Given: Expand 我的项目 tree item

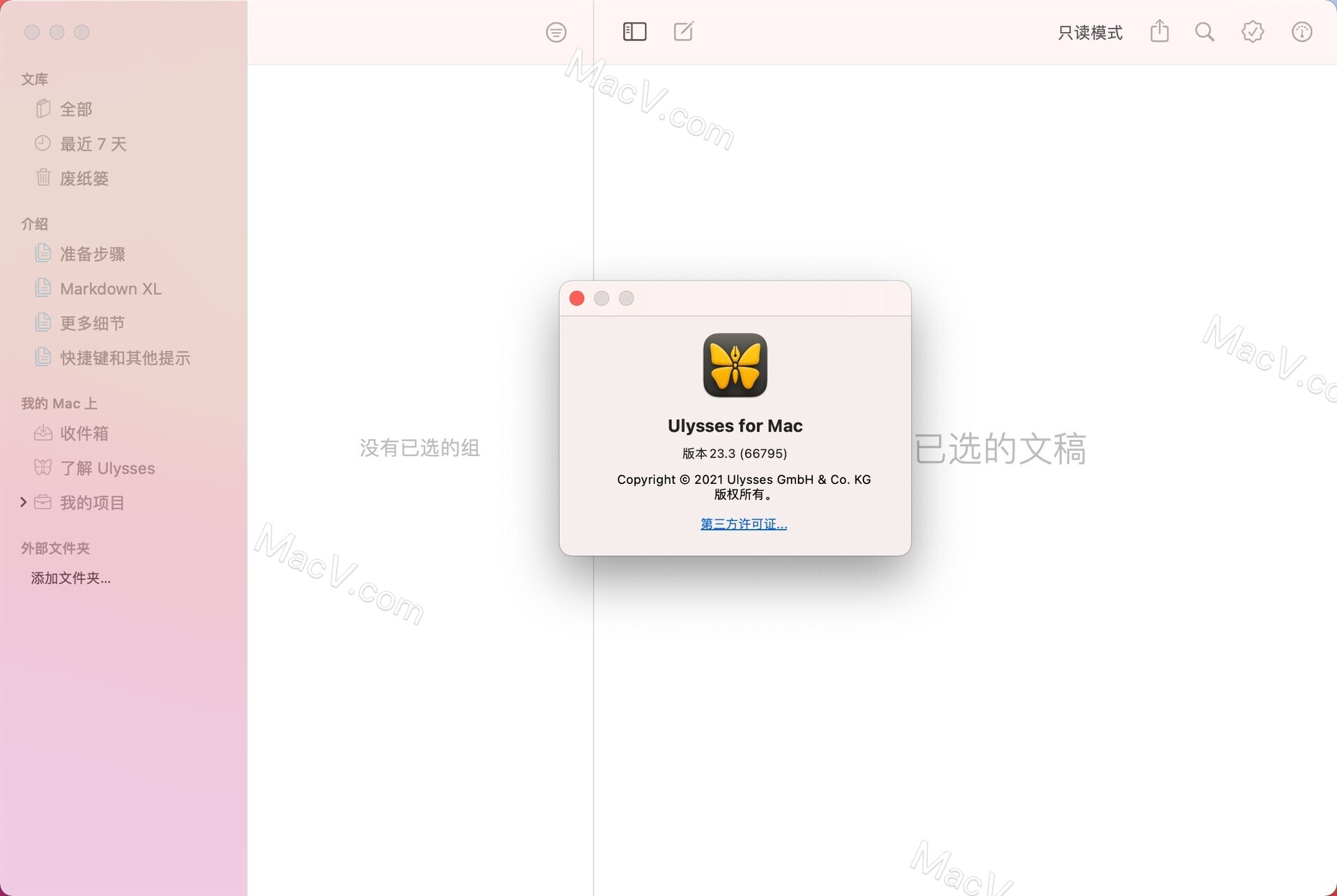Looking at the screenshot, I should pos(22,502).
